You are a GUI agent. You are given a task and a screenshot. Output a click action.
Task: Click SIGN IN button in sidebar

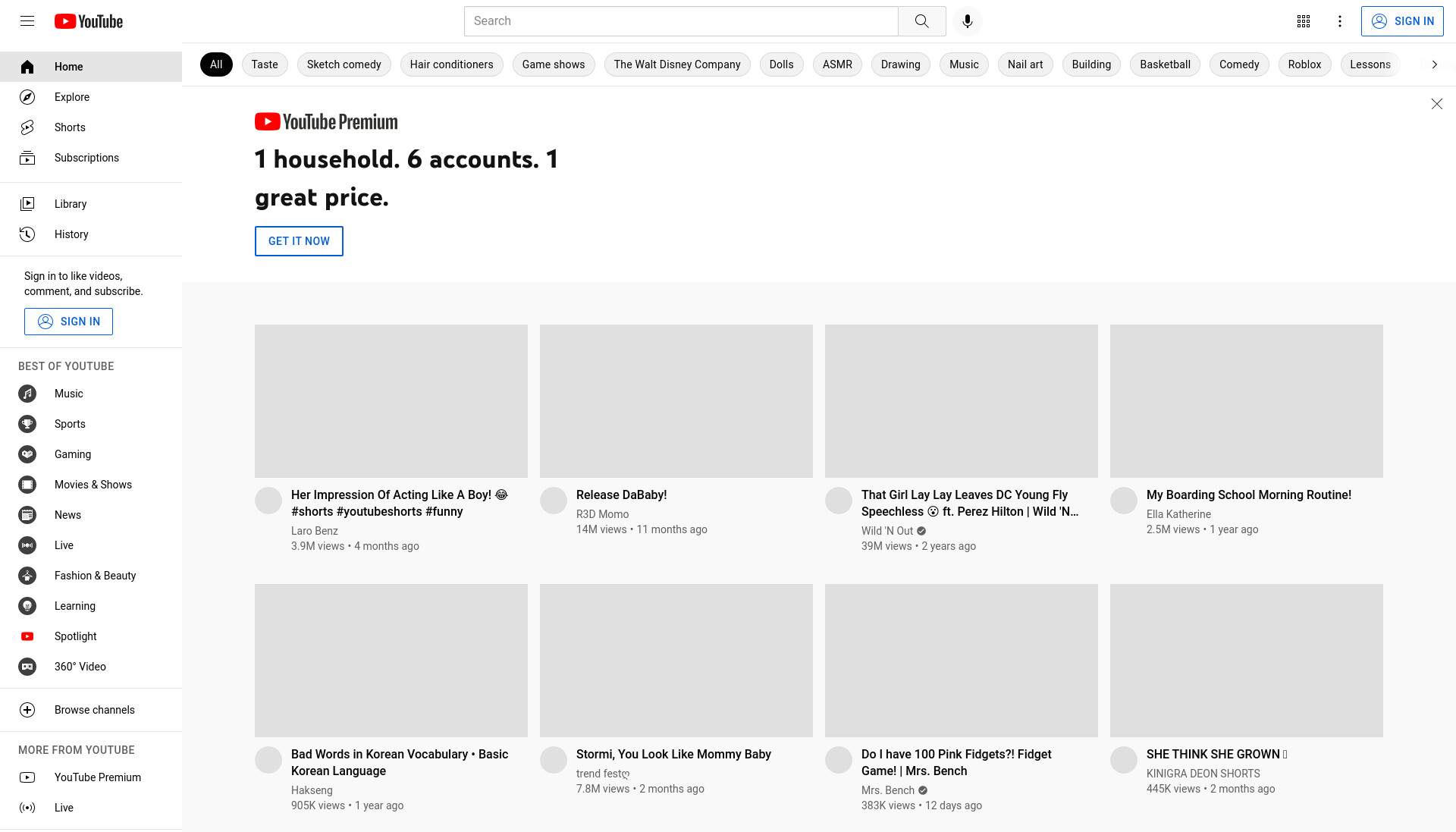pos(68,322)
